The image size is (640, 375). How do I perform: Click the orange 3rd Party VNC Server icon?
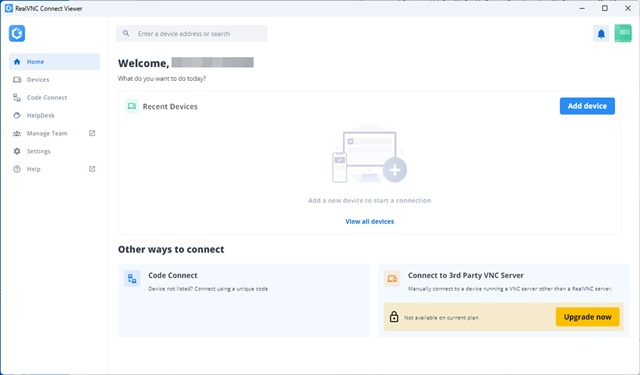click(x=392, y=279)
